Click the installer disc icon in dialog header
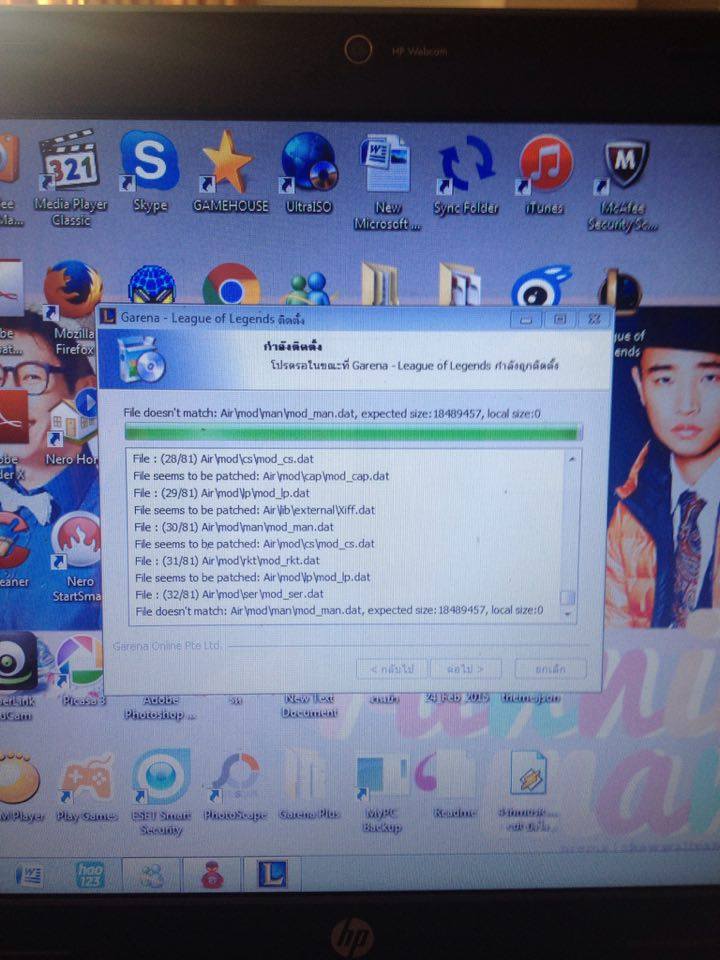This screenshot has width=720, height=960. (140, 359)
